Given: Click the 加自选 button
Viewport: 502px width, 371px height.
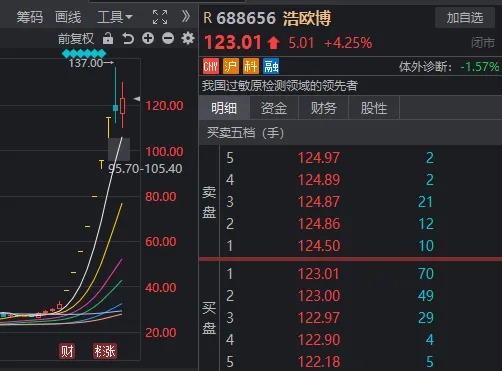Looking at the screenshot, I should (x=465, y=18).
